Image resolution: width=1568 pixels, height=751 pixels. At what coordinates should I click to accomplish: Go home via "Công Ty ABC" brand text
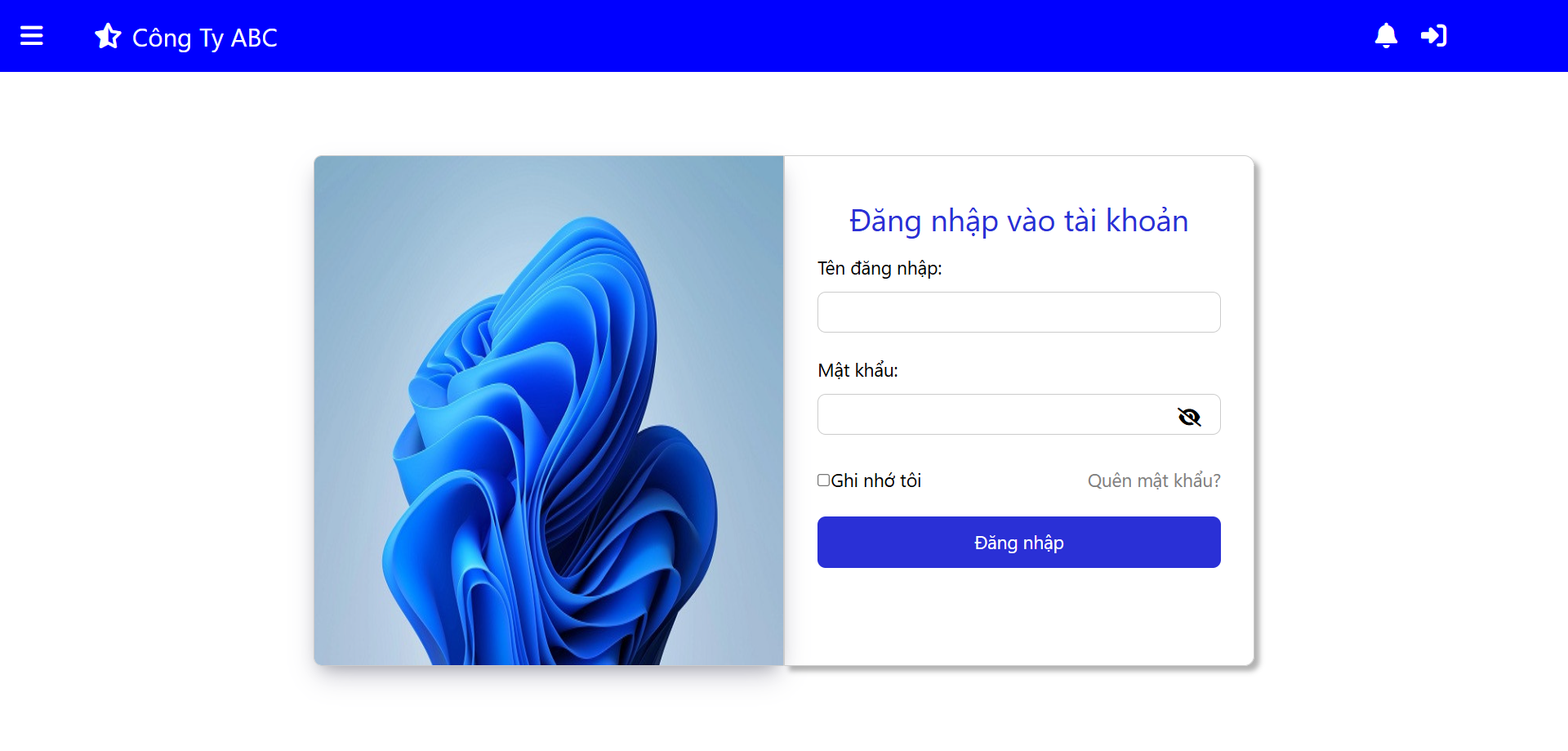(x=205, y=38)
